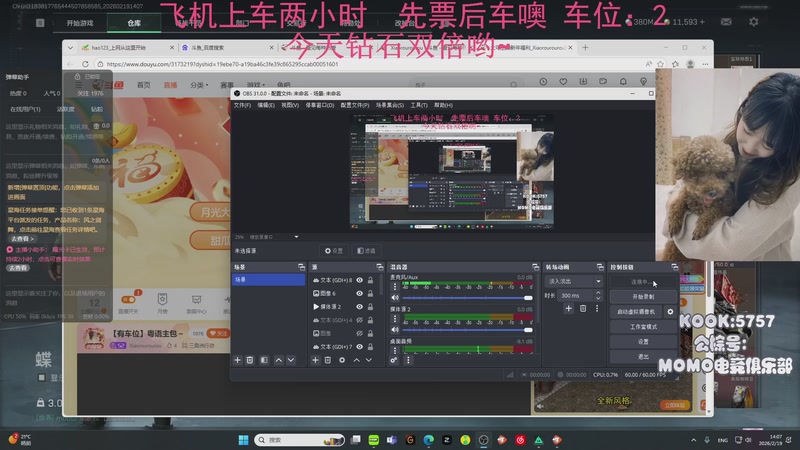This screenshot has width=800, height=450.
Task: Open Douyu 首页 nav link
Action: [x=143, y=85]
